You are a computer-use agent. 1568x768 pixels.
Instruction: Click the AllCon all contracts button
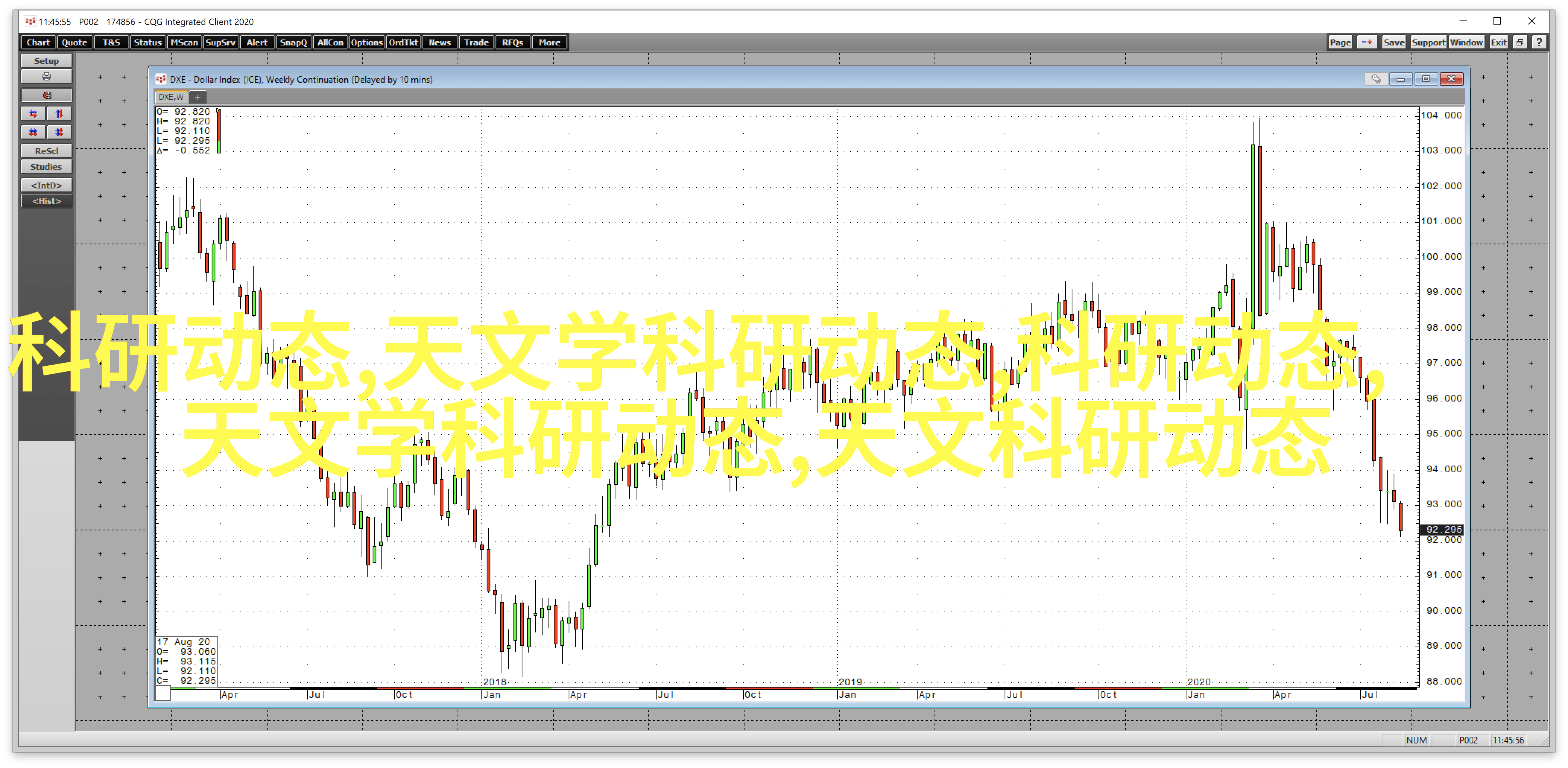click(330, 42)
